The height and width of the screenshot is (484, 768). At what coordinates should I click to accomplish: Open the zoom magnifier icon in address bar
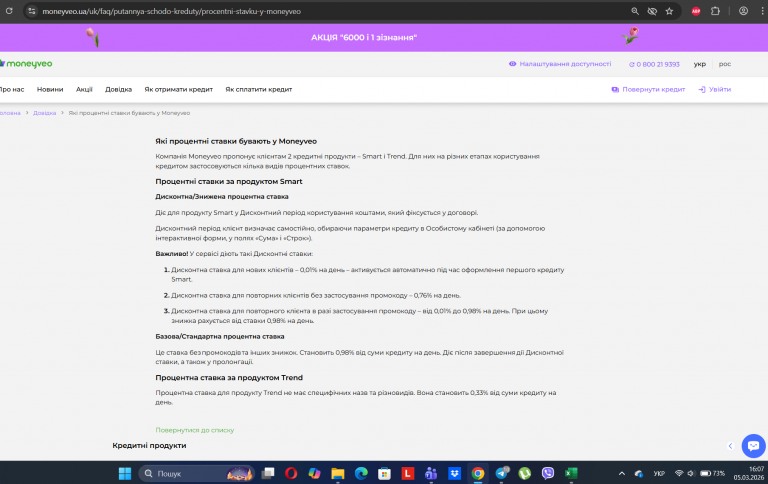pyautogui.click(x=635, y=11)
